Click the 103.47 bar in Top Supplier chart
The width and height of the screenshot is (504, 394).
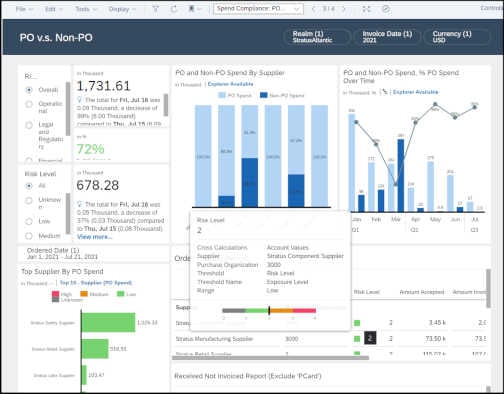pos(84,375)
